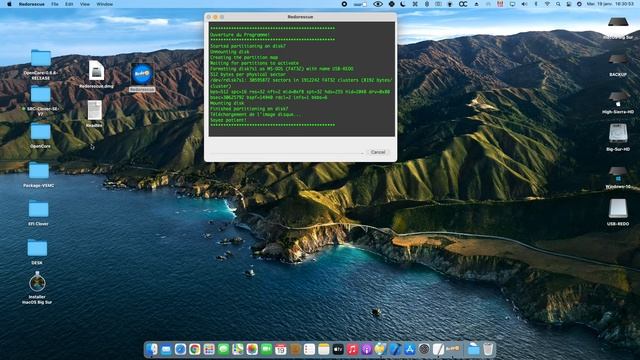Click the download progress bar in Redorescue window
Viewport: 640px width, 360px height.
pos(286,153)
